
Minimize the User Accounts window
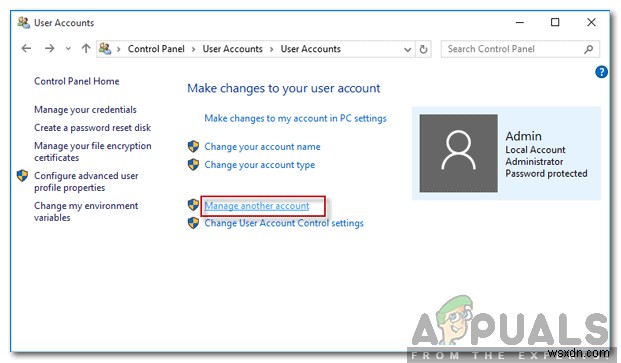pyautogui.click(x=520, y=23)
